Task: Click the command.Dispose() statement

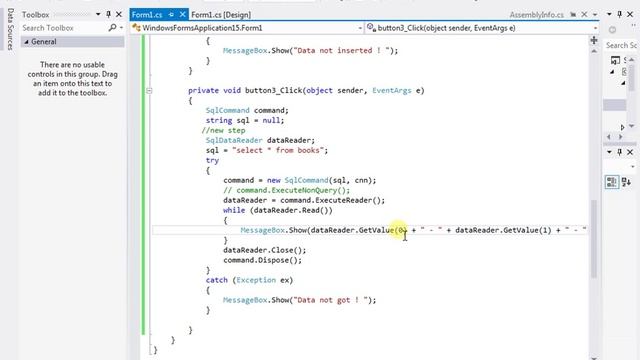Action: (262, 260)
